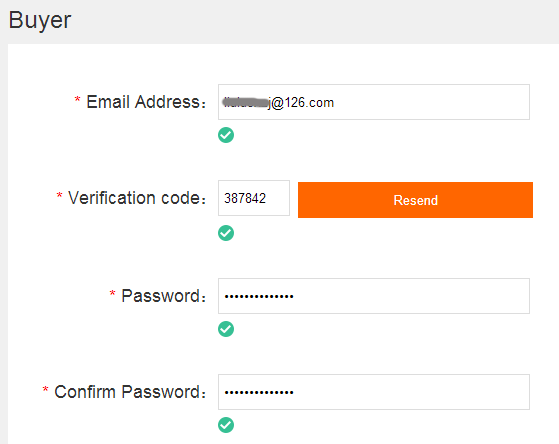This screenshot has width=559, height=444.
Task: Click the green checkmark below Confirm Password
Action: 226,425
